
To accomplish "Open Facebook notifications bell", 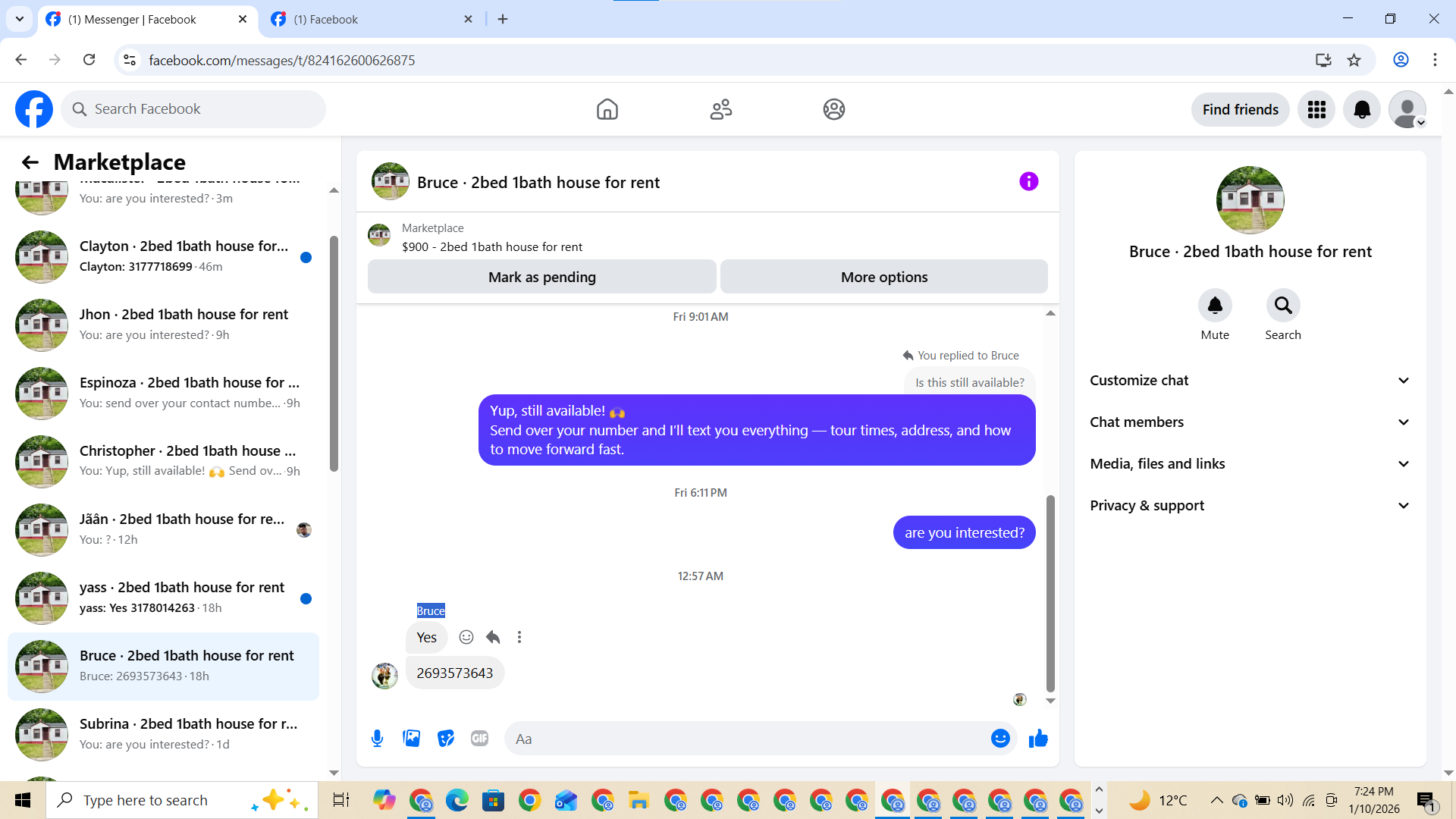I will point(1362,109).
